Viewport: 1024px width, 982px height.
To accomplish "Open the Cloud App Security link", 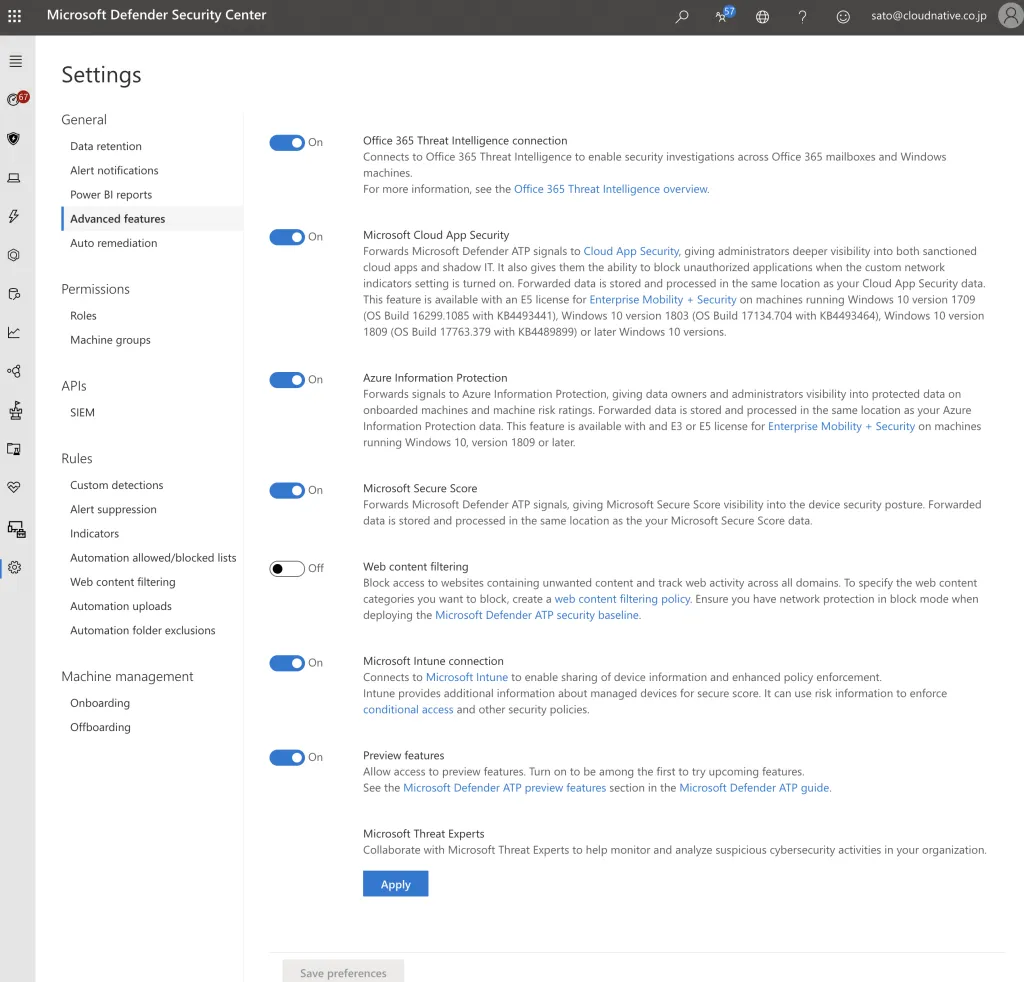I will coord(631,251).
